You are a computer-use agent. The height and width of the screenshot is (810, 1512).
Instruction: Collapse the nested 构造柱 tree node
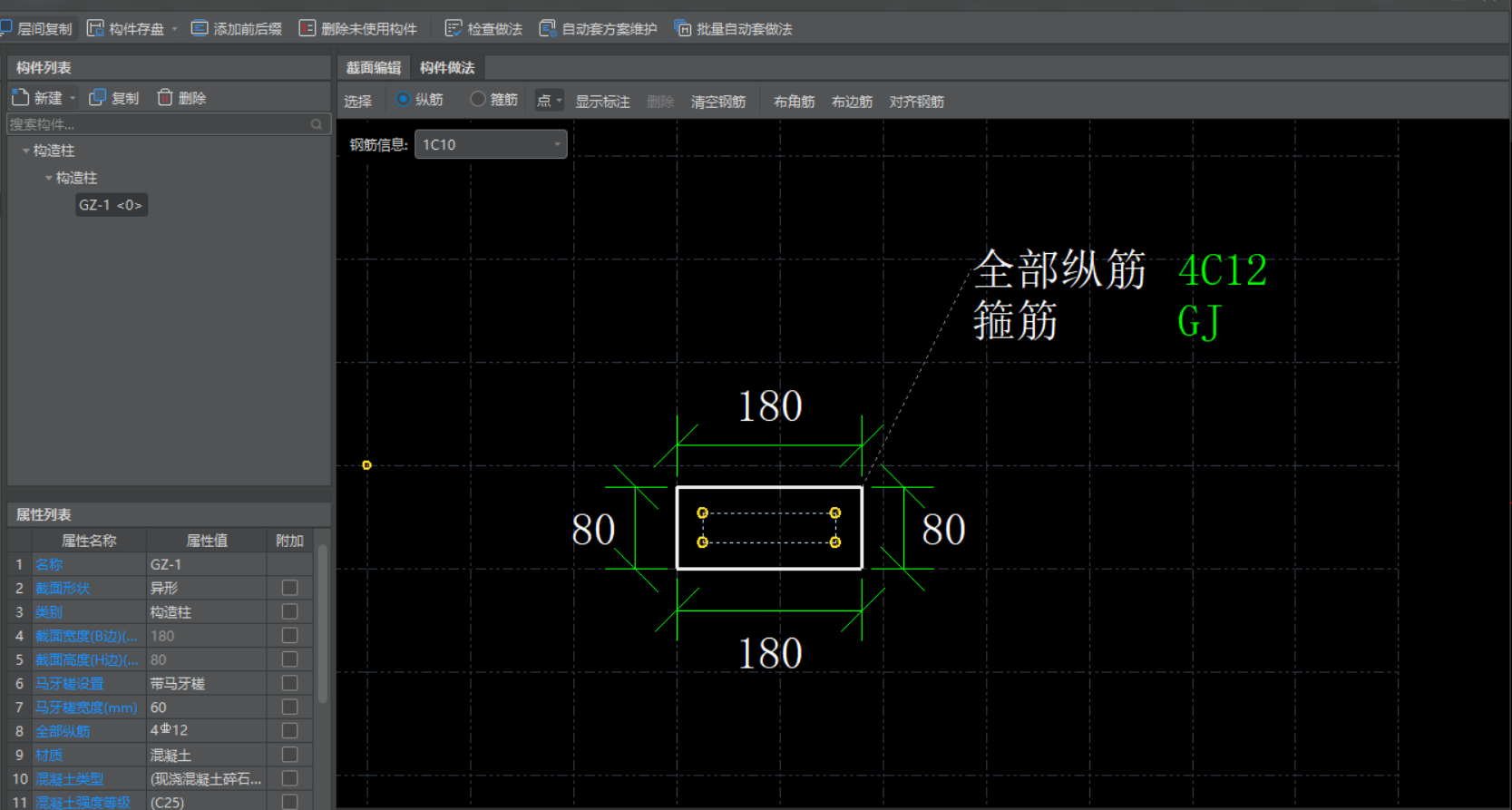[48, 178]
